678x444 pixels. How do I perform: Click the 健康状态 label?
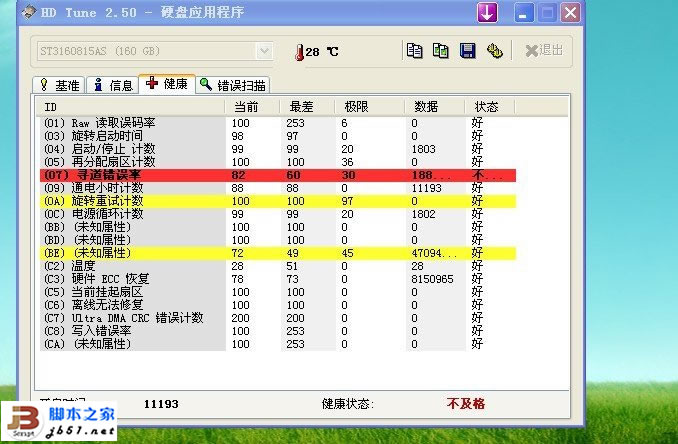pos(348,404)
